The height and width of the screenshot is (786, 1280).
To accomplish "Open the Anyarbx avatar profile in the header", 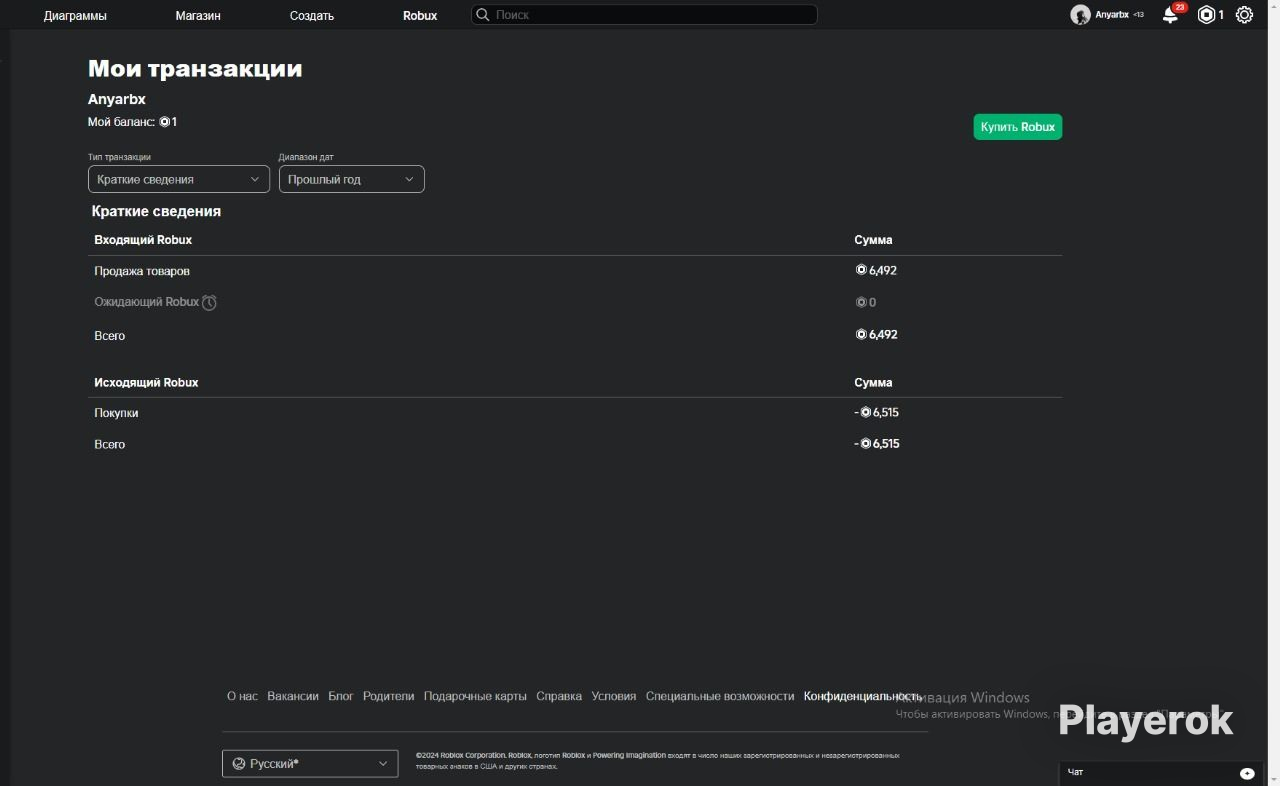I will tap(1080, 15).
